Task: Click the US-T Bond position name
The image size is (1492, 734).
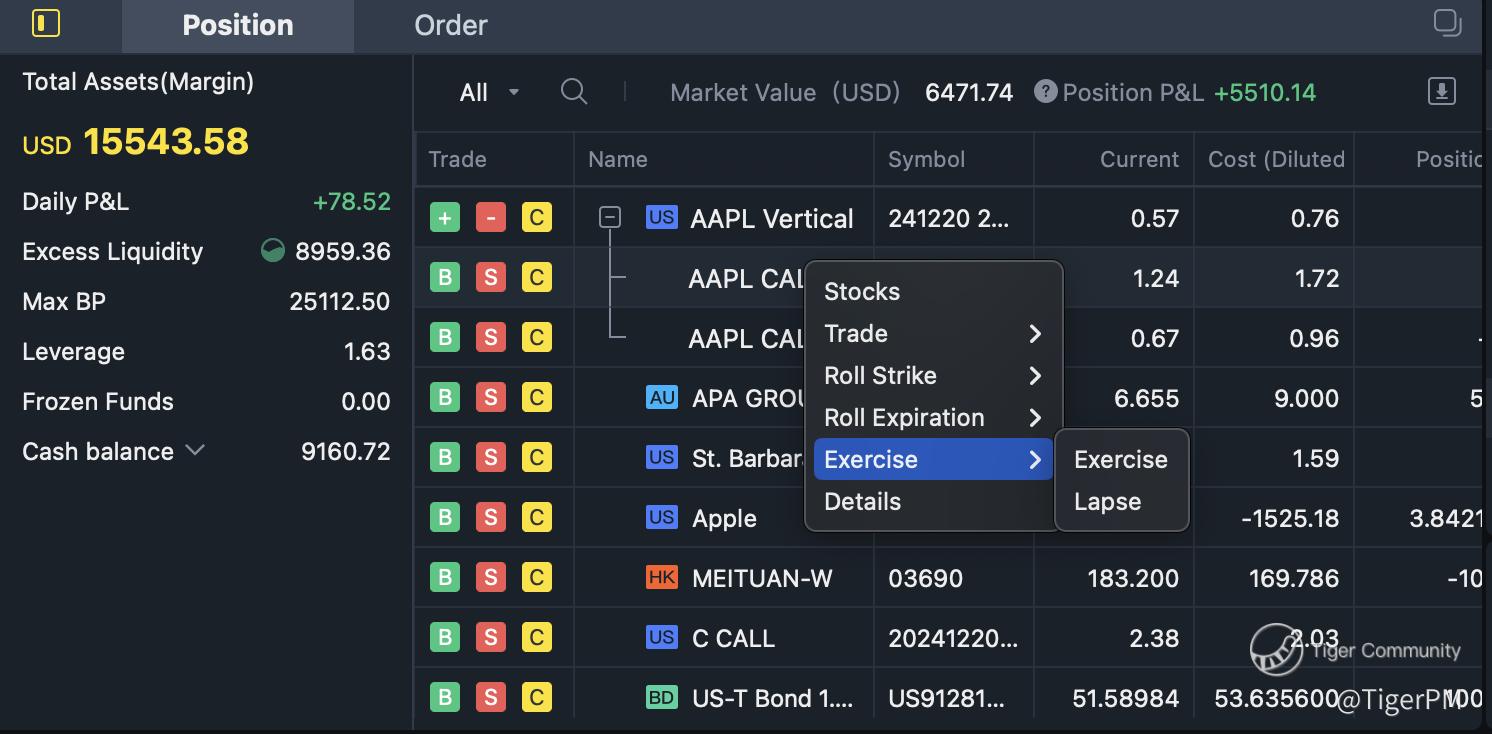Action: click(x=773, y=698)
